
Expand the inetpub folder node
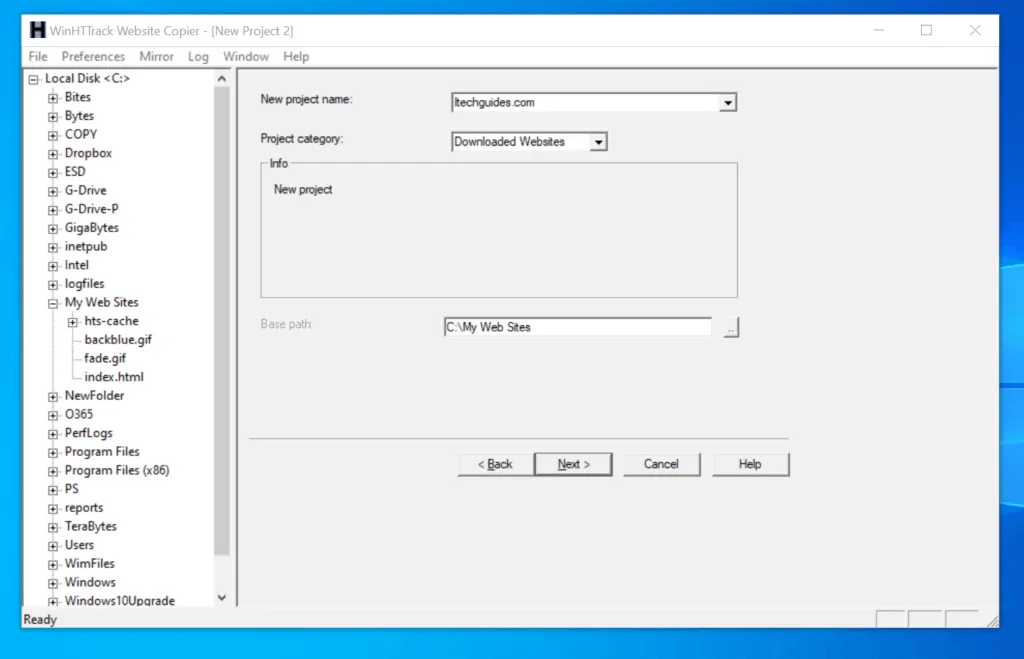point(53,248)
